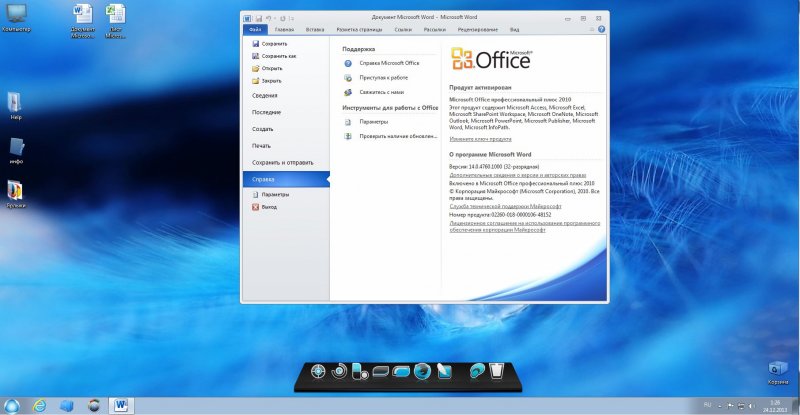Image resolution: width=800 pixels, height=415 pixels.
Task: Switch to the Рецензирование tab
Action: [x=478, y=30]
